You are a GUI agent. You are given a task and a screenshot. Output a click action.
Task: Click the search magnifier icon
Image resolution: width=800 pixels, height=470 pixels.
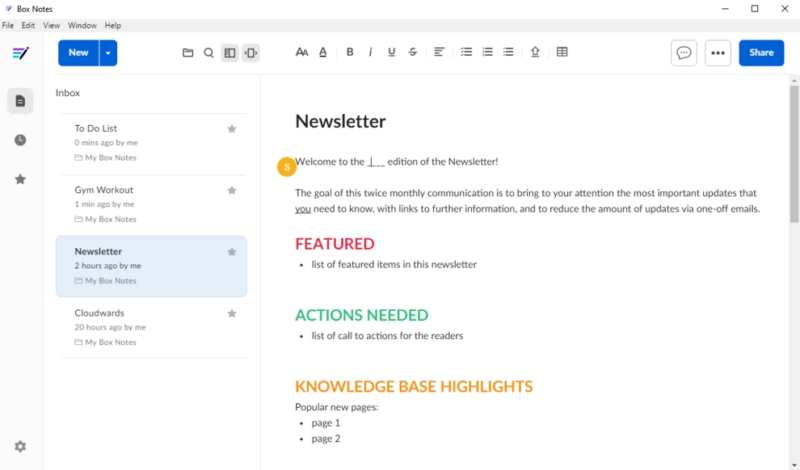pos(208,53)
